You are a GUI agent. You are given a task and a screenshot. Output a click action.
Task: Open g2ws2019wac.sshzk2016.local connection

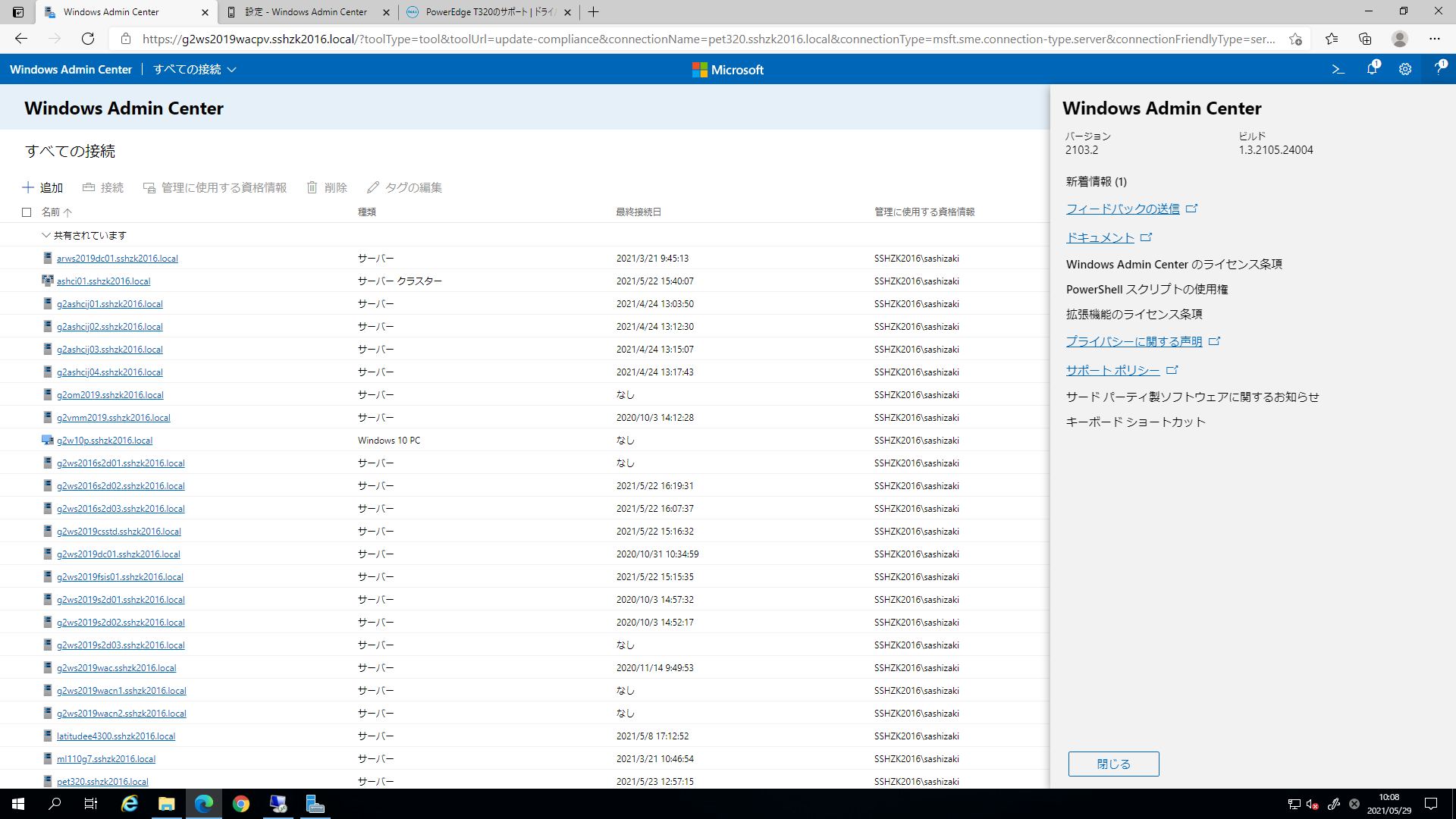(x=116, y=667)
